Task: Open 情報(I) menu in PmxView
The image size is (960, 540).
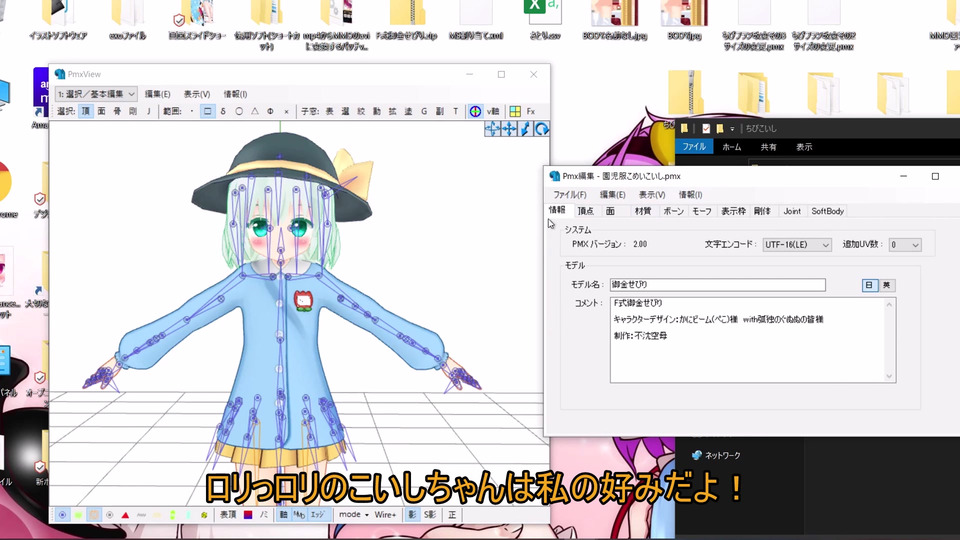Action: [235, 94]
